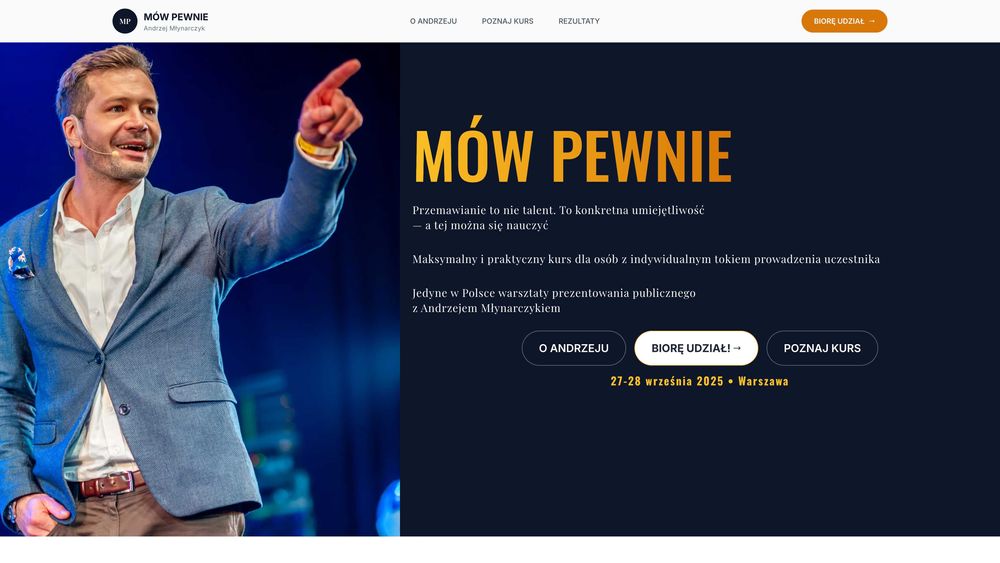Viewport: 1000px width, 563px height.
Task: Click the outlined POZNAJ KURS hero button
Action: [x=822, y=348]
